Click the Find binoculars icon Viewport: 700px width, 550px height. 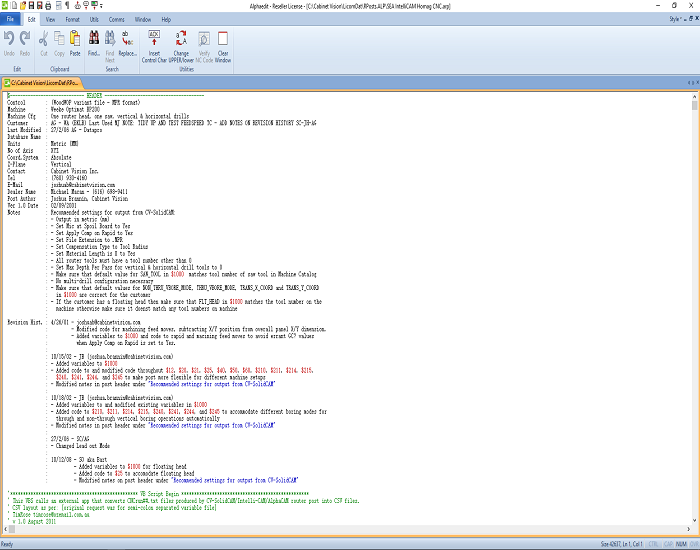pos(94,44)
